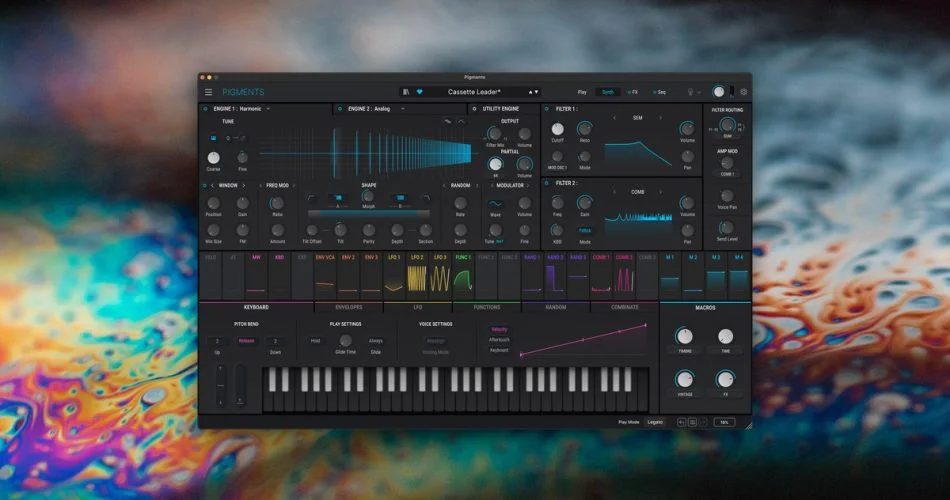The image size is (950, 500).
Task: Click preset up/down arrows next to Cassette Leader
Action: coord(533,92)
